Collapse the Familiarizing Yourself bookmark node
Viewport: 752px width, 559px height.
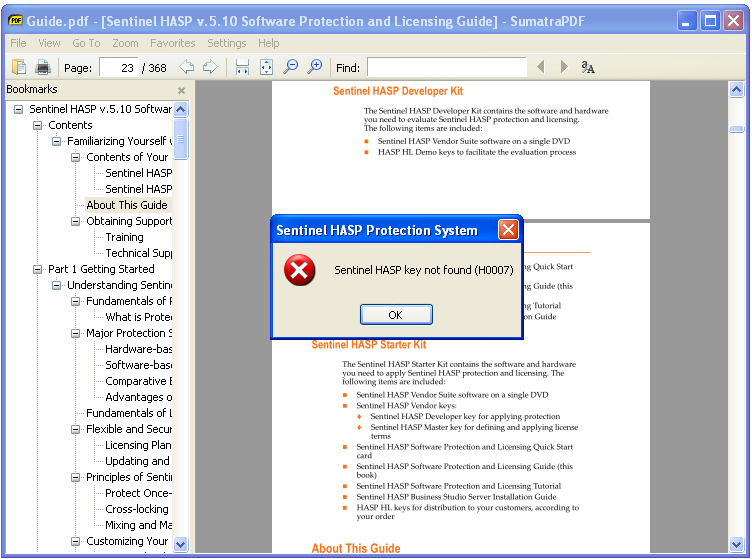[x=57, y=141]
